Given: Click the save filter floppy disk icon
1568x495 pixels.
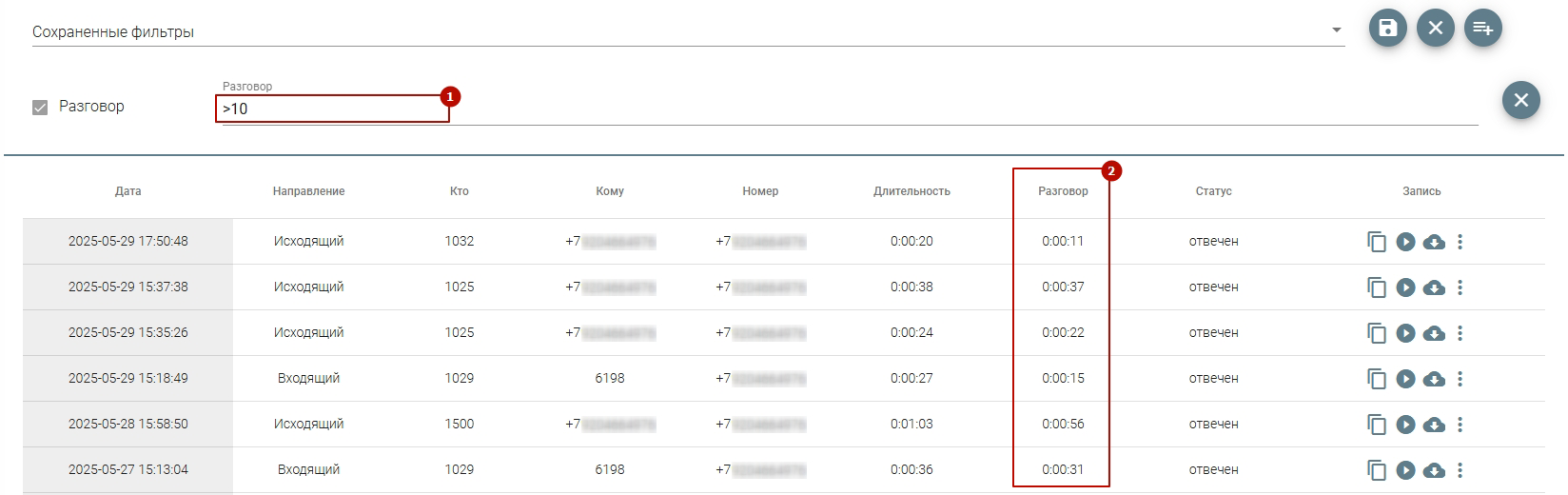Looking at the screenshot, I should [x=1387, y=29].
